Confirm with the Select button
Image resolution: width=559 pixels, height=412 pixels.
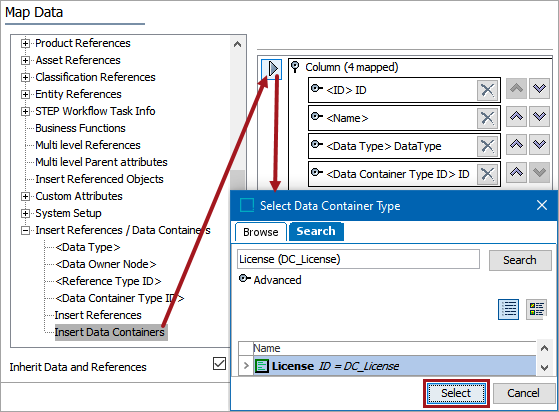click(x=456, y=393)
